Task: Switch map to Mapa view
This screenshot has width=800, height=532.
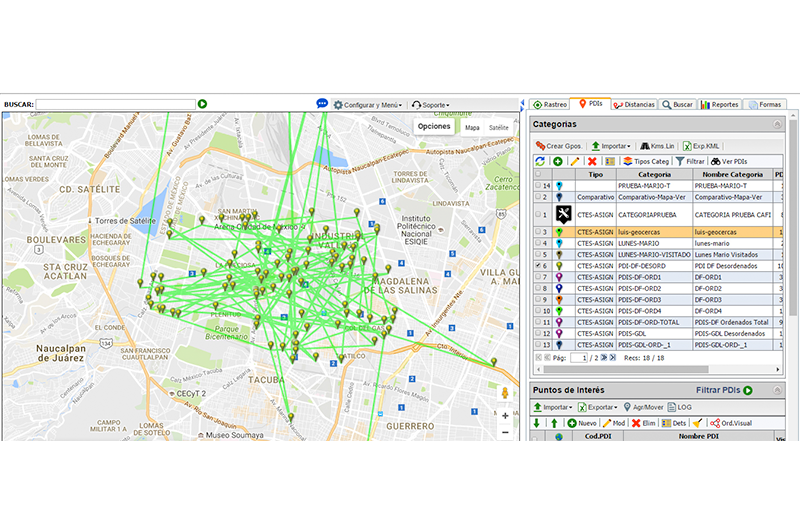Action: click(x=472, y=128)
